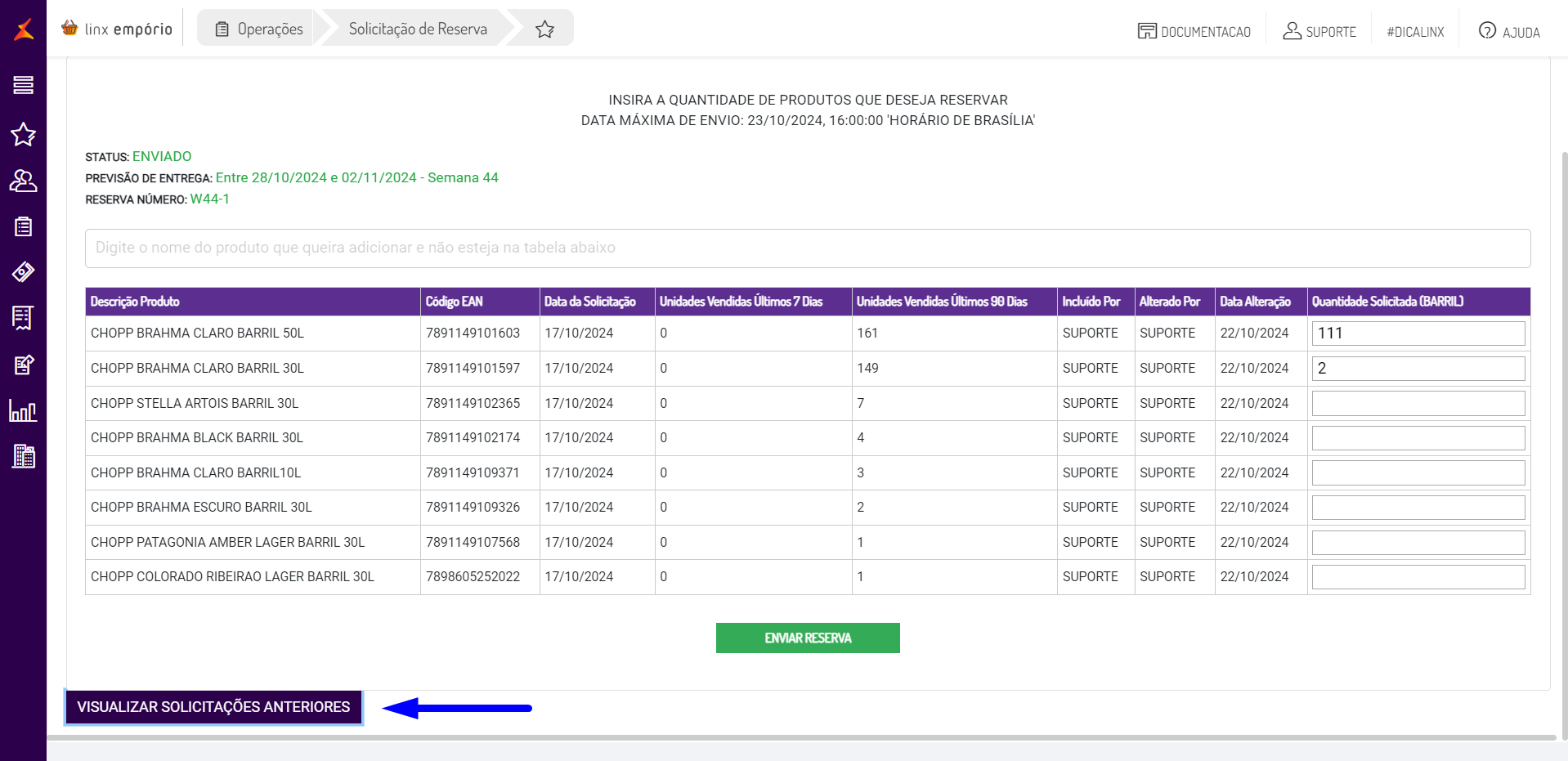The width and height of the screenshot is (1568, 761).
Task: Click the Linx logo icon
Action: (x=24, y=29)
